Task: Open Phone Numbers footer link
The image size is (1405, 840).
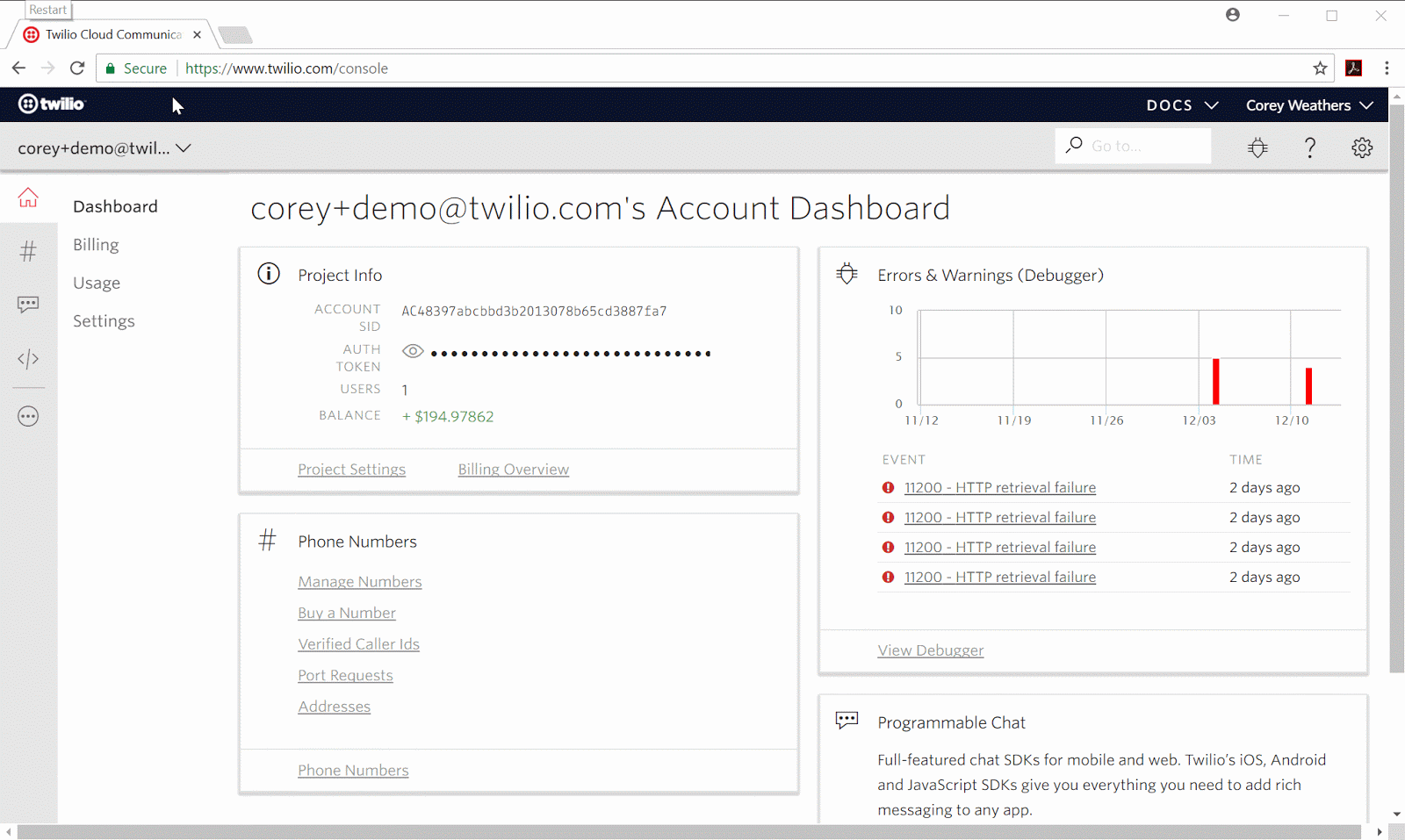Action: pos(353,771)
